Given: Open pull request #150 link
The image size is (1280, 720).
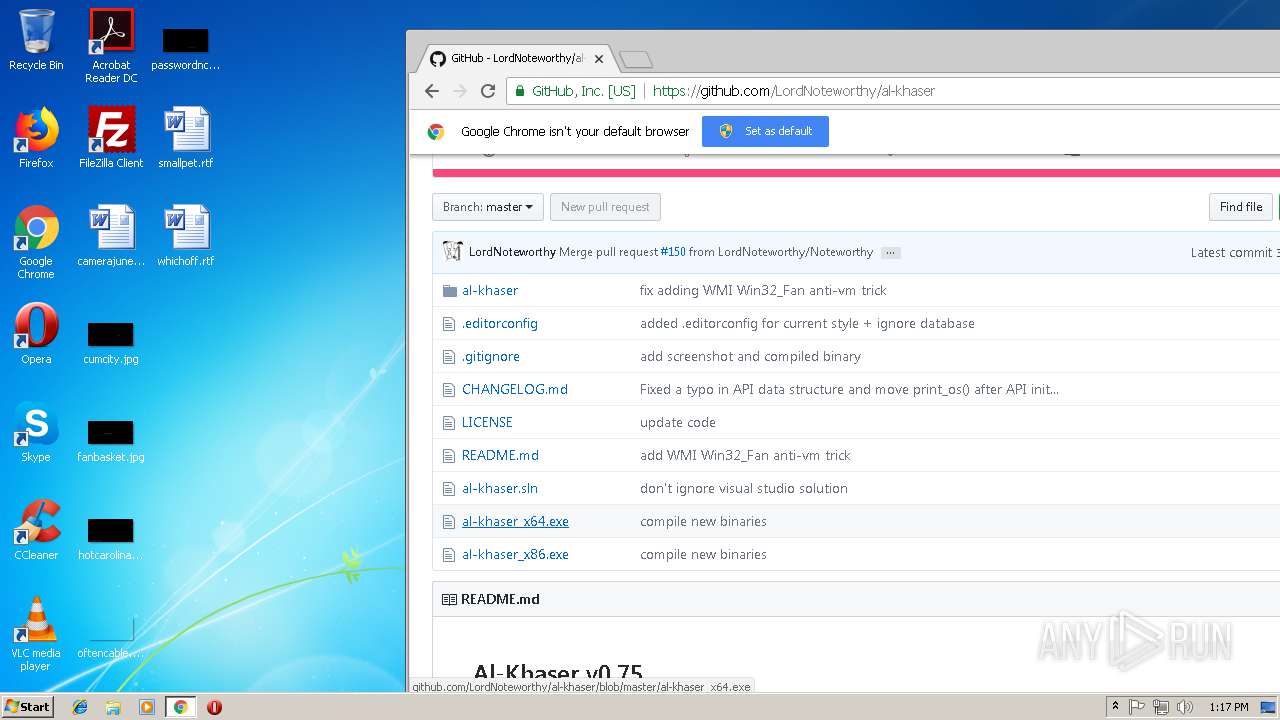Looking at the screenshot, I should pos(673,252).
